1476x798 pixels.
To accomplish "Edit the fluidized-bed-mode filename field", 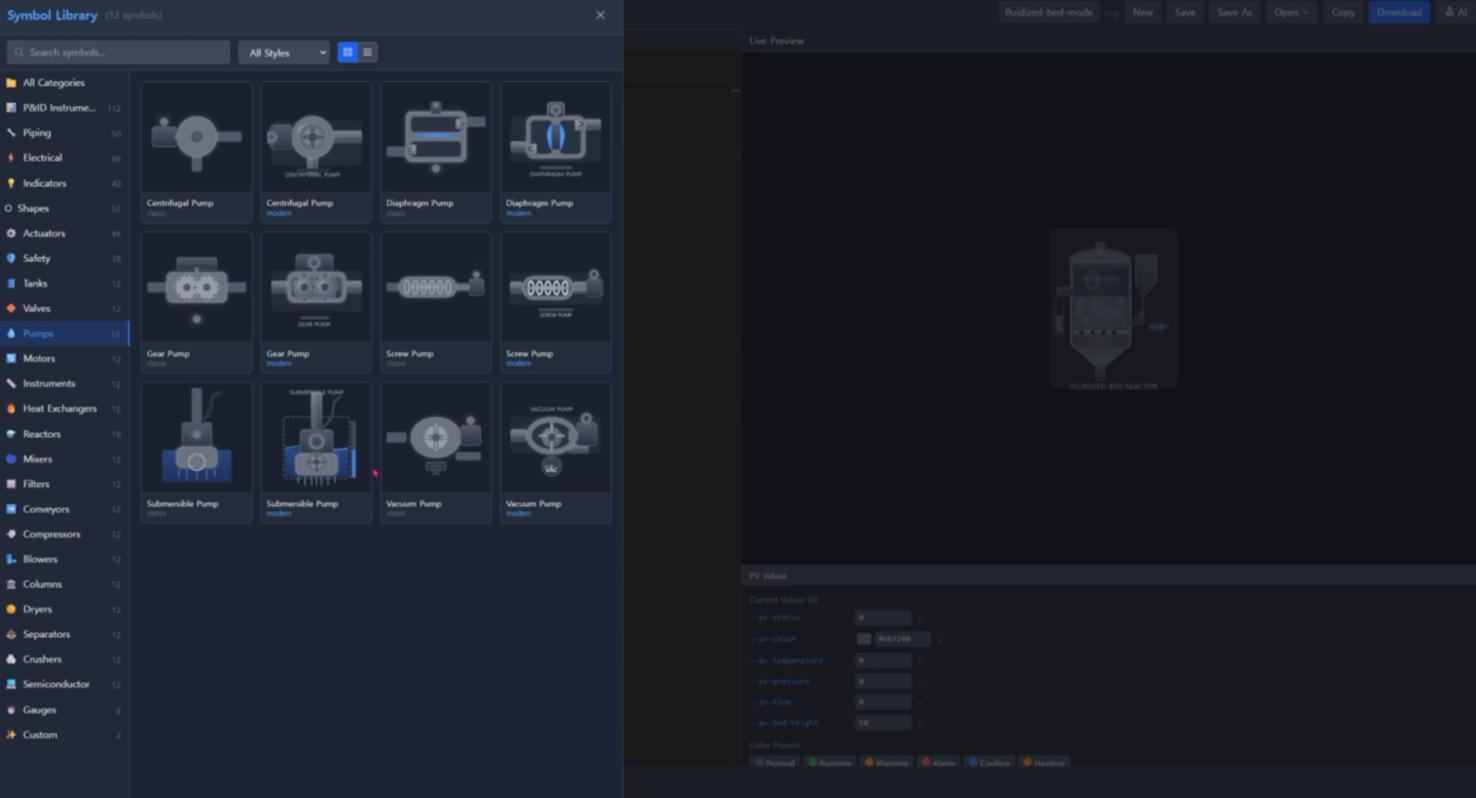I will click(x=1048, y=12).
